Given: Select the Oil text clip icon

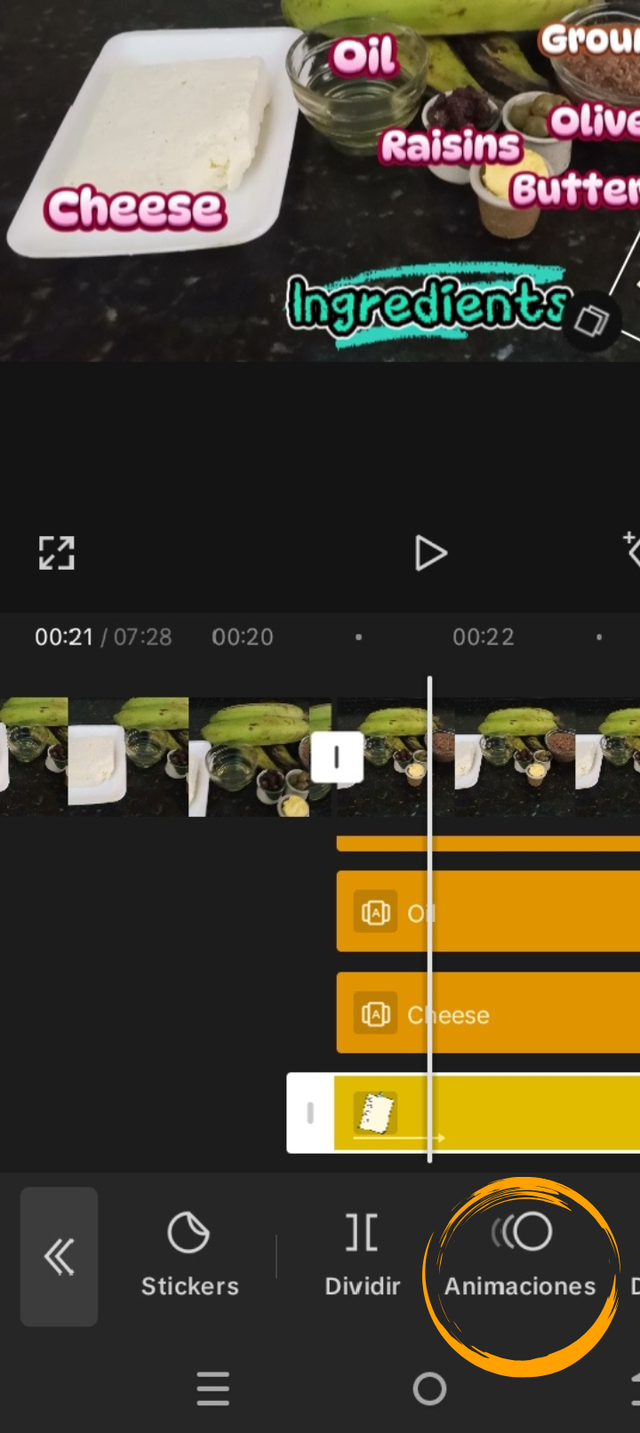Looking at the screenshot, I should [x=375, y=912].
